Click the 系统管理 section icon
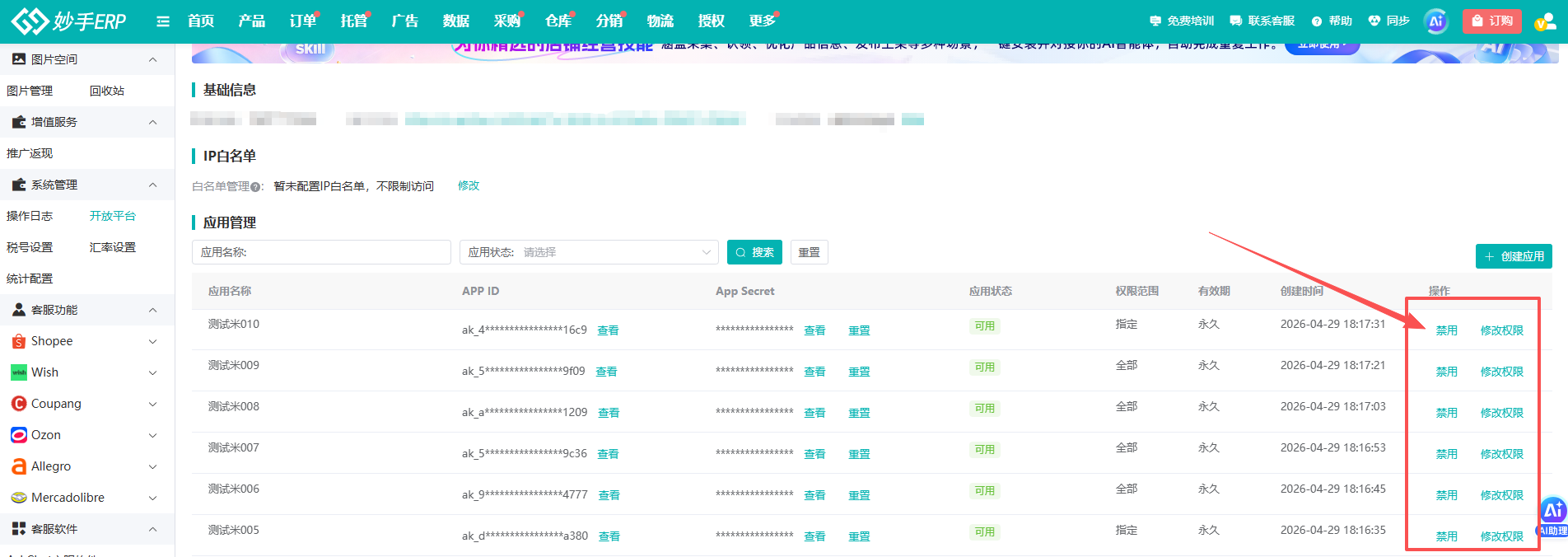The width and height of the screenshot is (1568, 557). pos(18,185)
